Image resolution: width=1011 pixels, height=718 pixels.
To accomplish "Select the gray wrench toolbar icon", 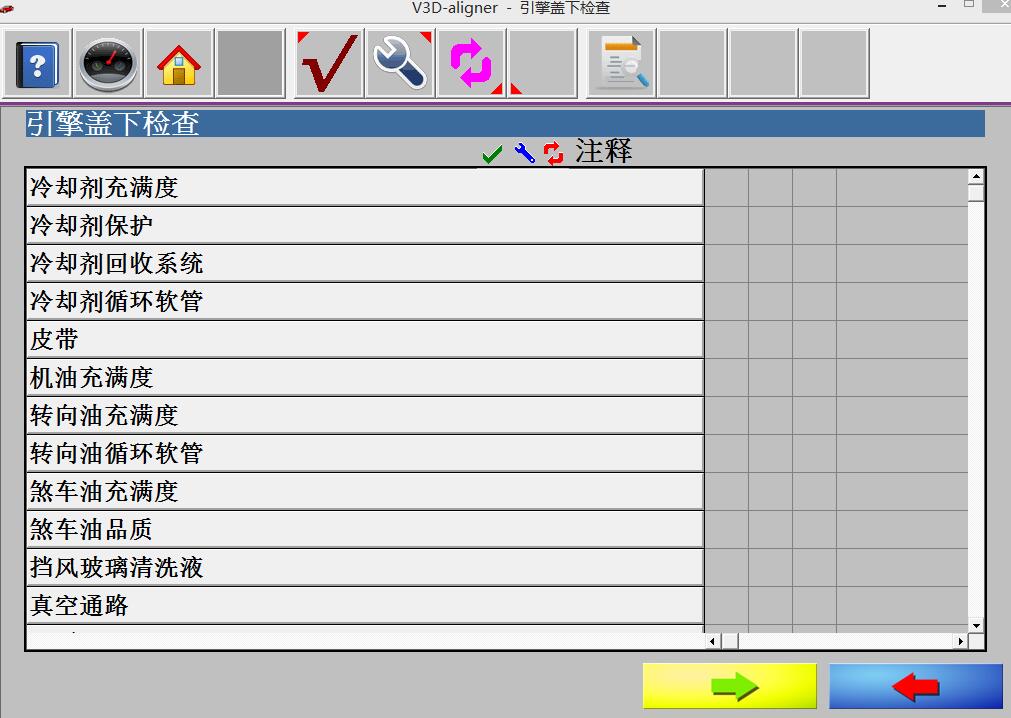I will 400,64.
